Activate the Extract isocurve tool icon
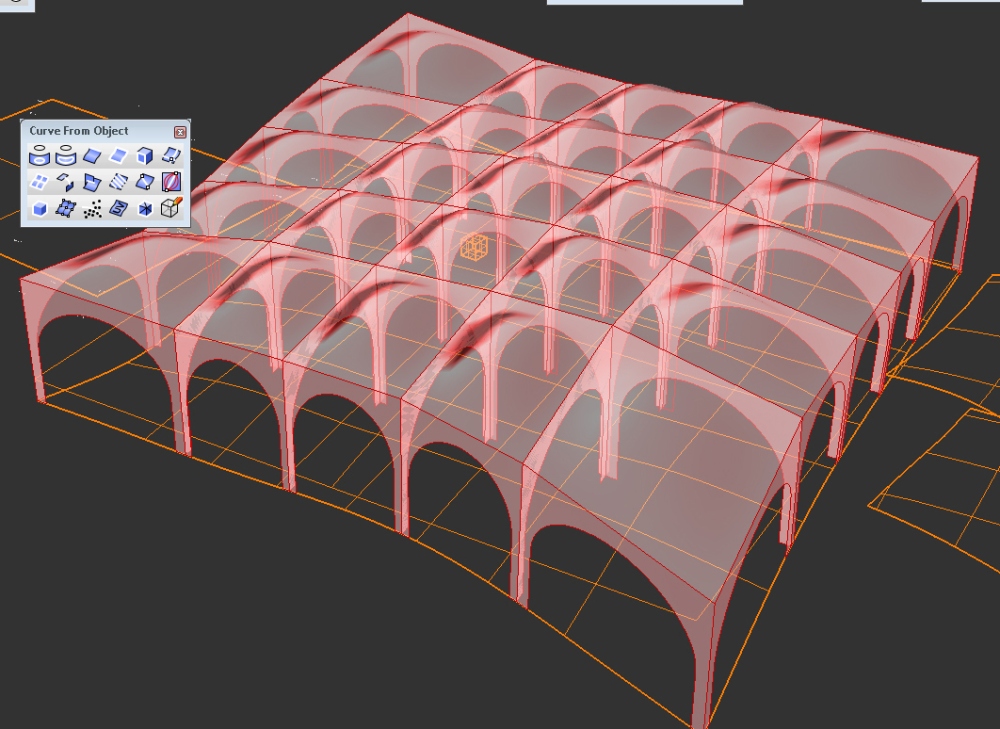This screenshot has height=729, width=1000. pos(171,156)
